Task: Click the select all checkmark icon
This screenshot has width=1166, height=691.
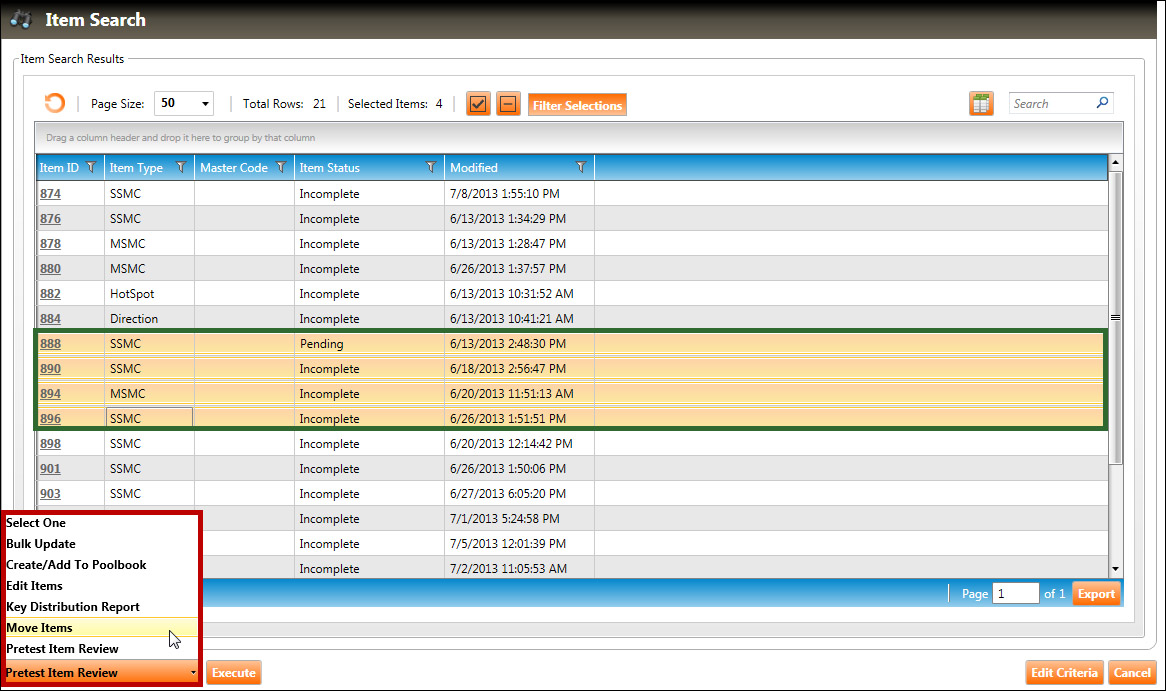Action: 478,104
